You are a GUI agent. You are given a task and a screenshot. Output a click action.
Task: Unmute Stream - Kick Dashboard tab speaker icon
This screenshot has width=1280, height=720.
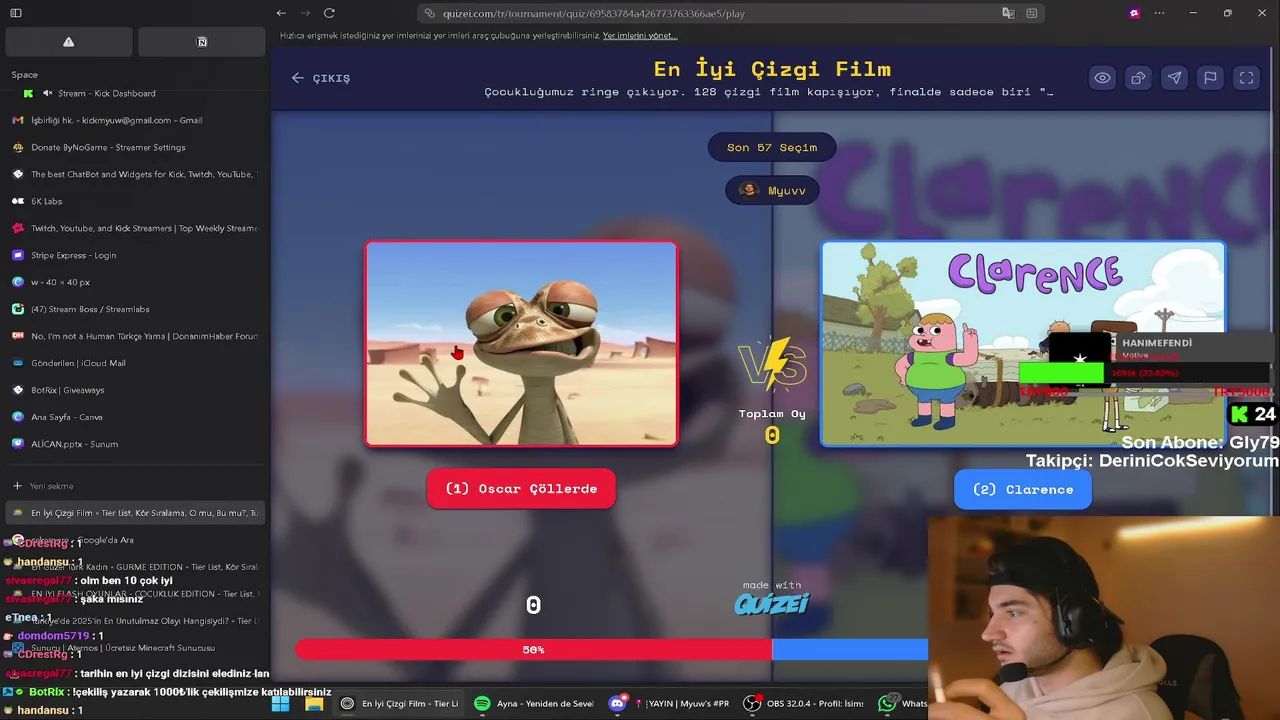coord(45,93)
